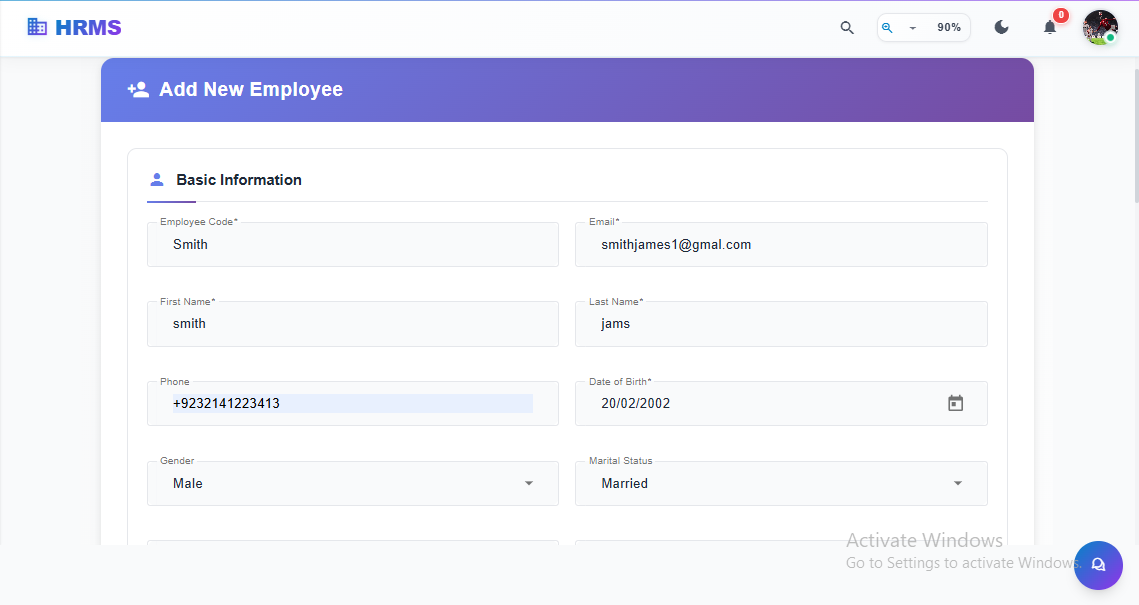The width and height of the screenshot is (1139, 605).
Task: Click the HRMS building logo icon
Action: (x=37, y=27)
